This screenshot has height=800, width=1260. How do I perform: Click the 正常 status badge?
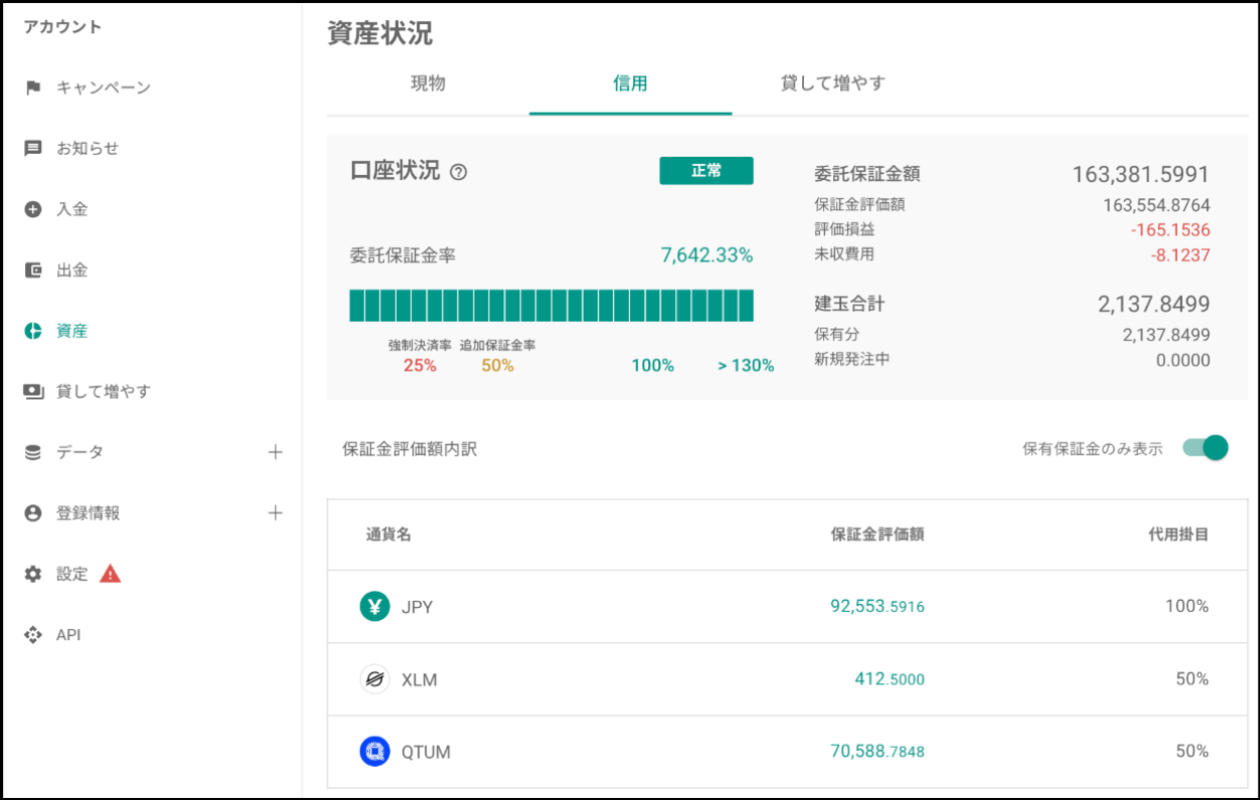(x=706, y=171)
